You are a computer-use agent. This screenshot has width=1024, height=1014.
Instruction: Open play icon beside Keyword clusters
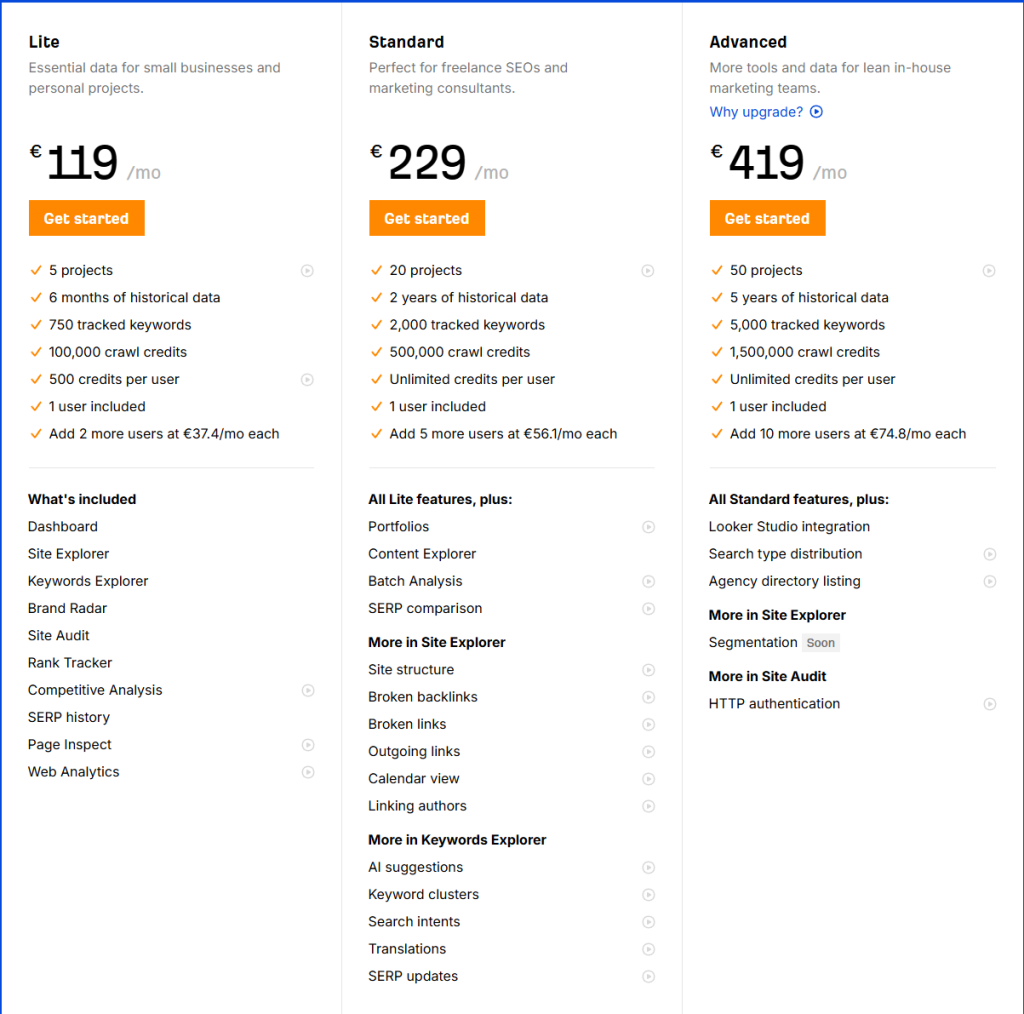point(648,895)
